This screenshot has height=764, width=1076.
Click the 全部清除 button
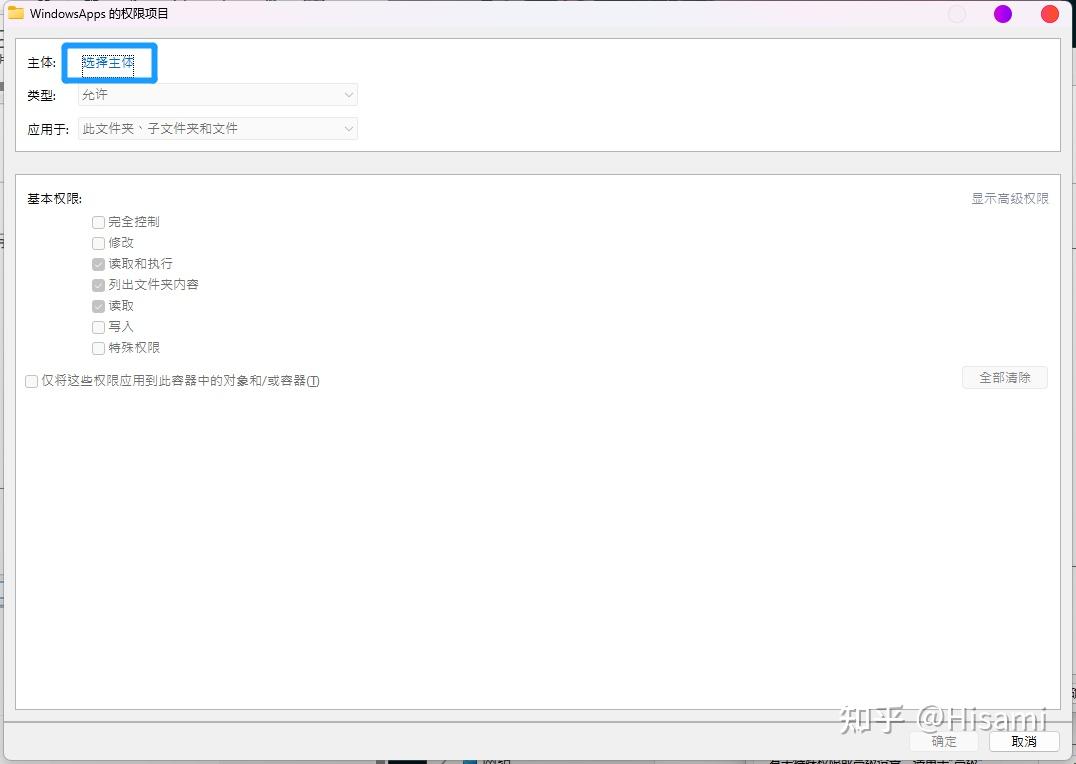pos(1005,378)
